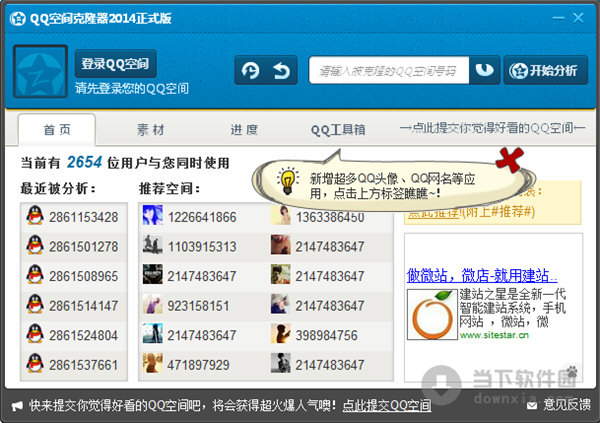600x423 pixels.
Task: Click the feedback envelope icon
Action: click(532, 405)
